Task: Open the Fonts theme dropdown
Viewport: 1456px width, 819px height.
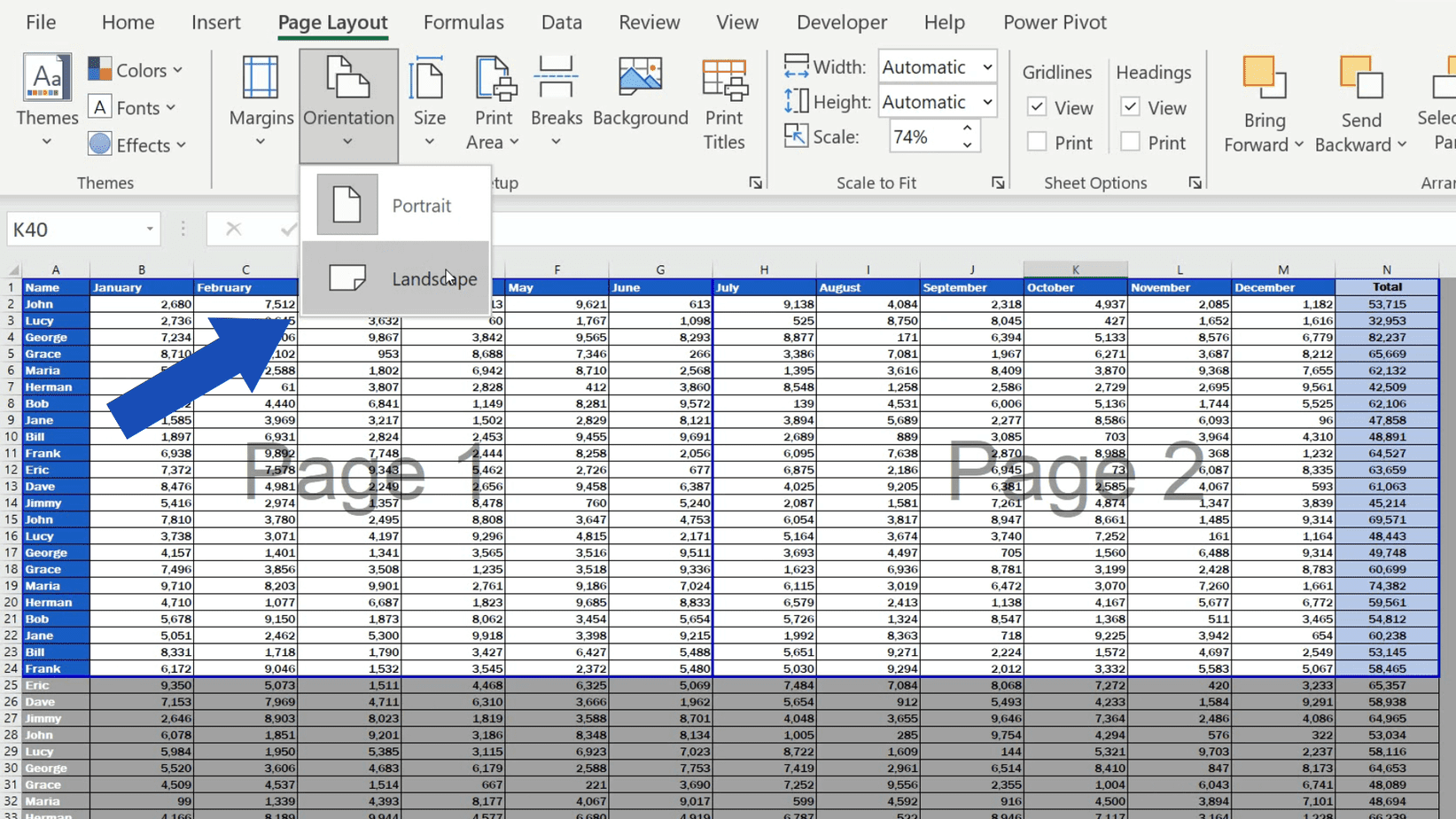Action: (x=133, y=106)
